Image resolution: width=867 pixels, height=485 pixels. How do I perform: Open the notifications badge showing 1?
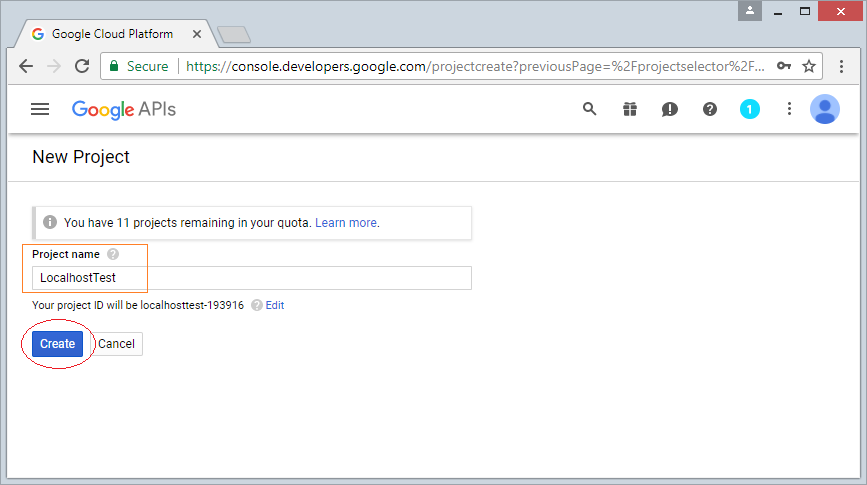click(x=750, y=109)
